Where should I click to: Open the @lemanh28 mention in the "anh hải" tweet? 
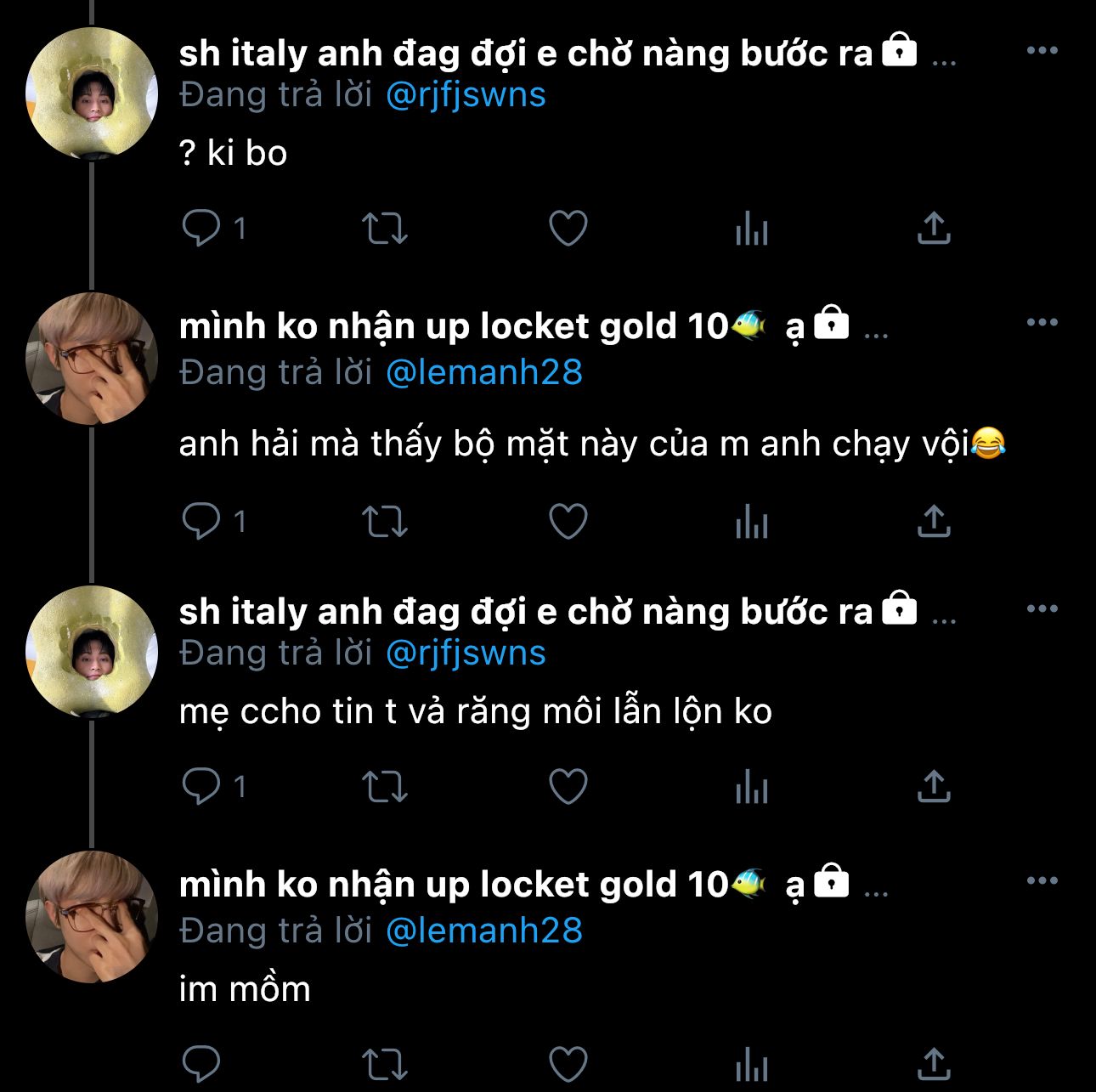[x=484, y=372]
